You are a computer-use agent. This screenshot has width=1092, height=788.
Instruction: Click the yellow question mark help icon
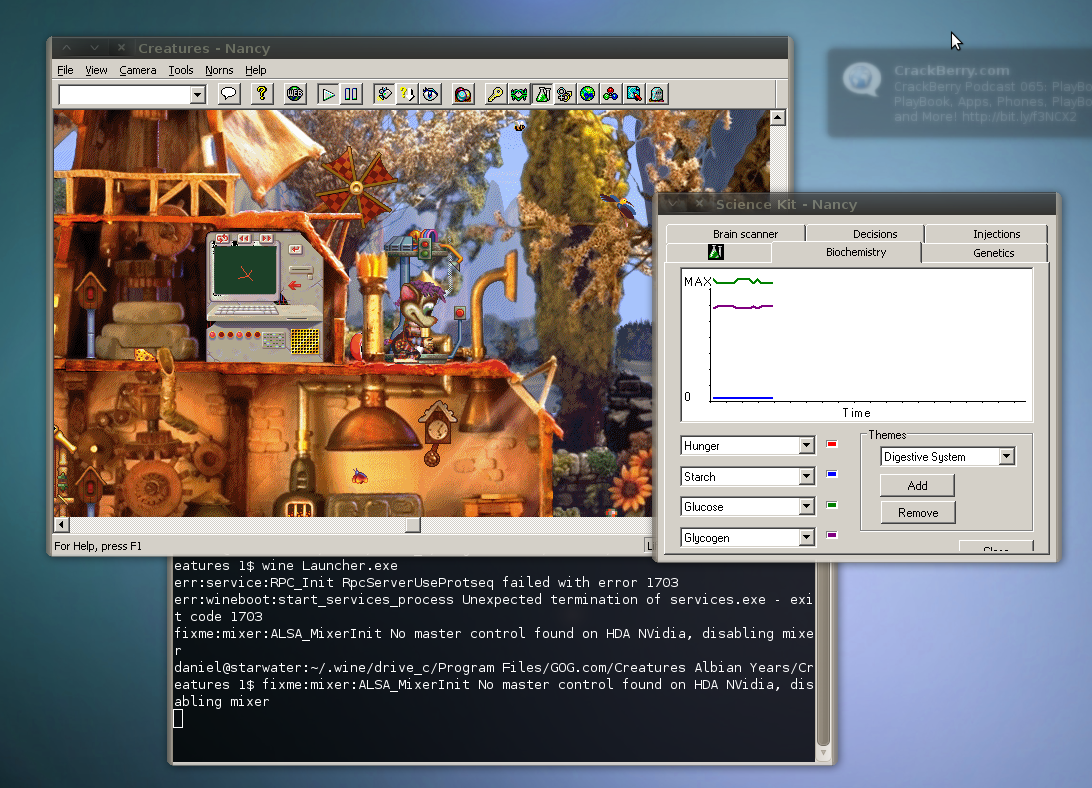(x=262, y=94)
